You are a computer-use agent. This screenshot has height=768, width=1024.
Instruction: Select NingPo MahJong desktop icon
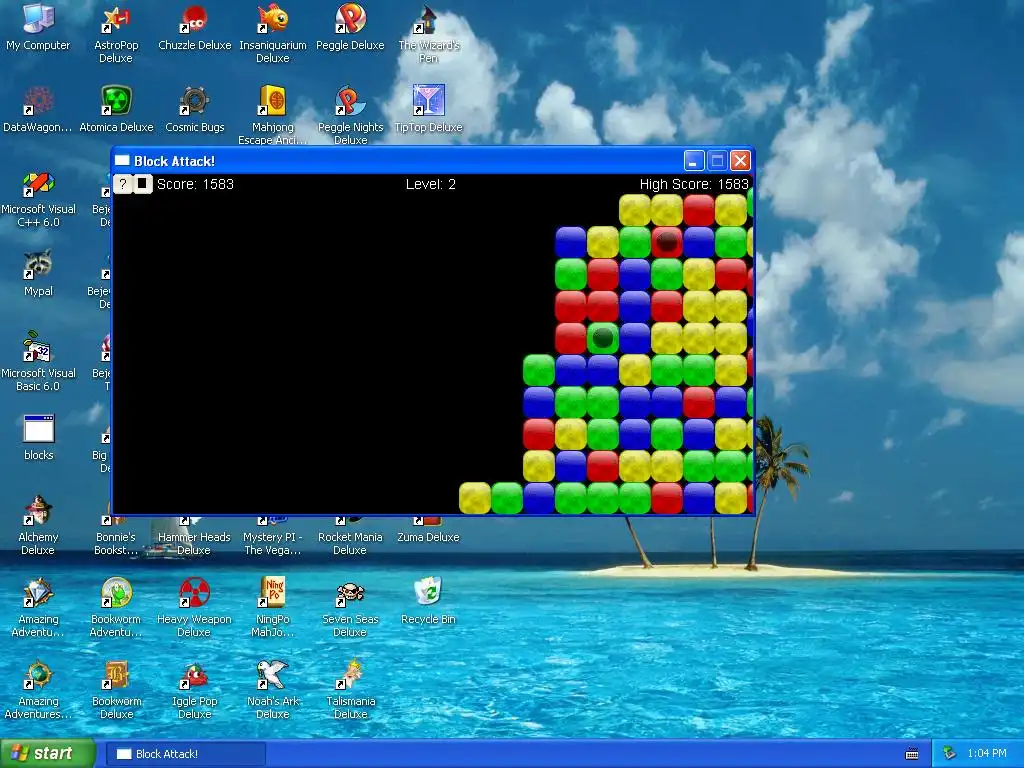[273, 607]
